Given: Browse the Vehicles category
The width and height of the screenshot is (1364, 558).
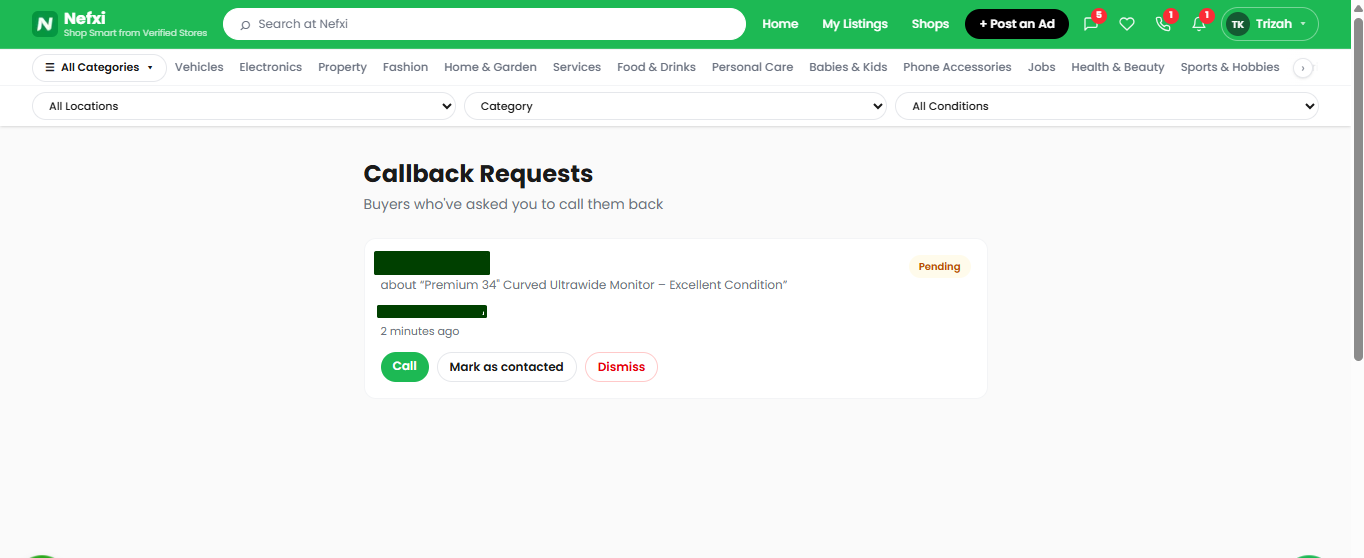Looking at the screenshot, I should (199, 67).
